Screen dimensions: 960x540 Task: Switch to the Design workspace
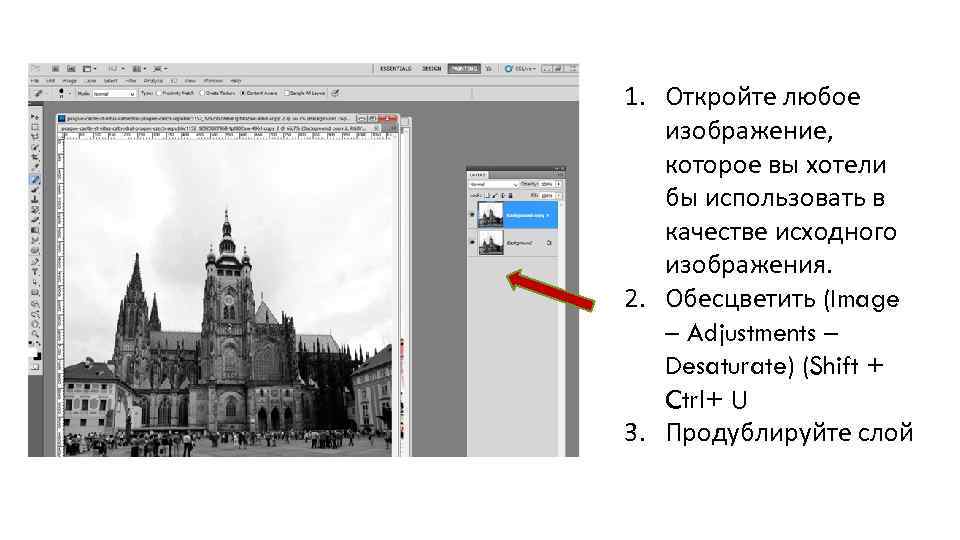(x=432, y=69)
